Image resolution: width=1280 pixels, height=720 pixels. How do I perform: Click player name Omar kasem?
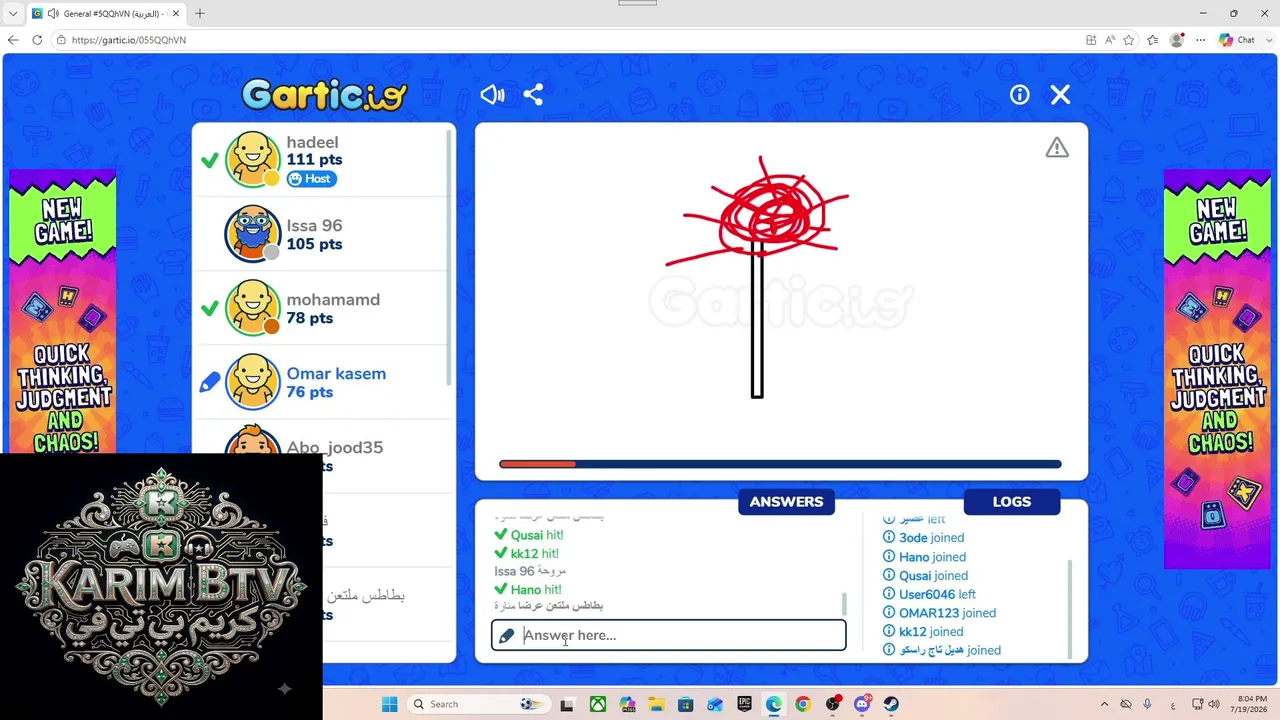click(x=336, y=374)
